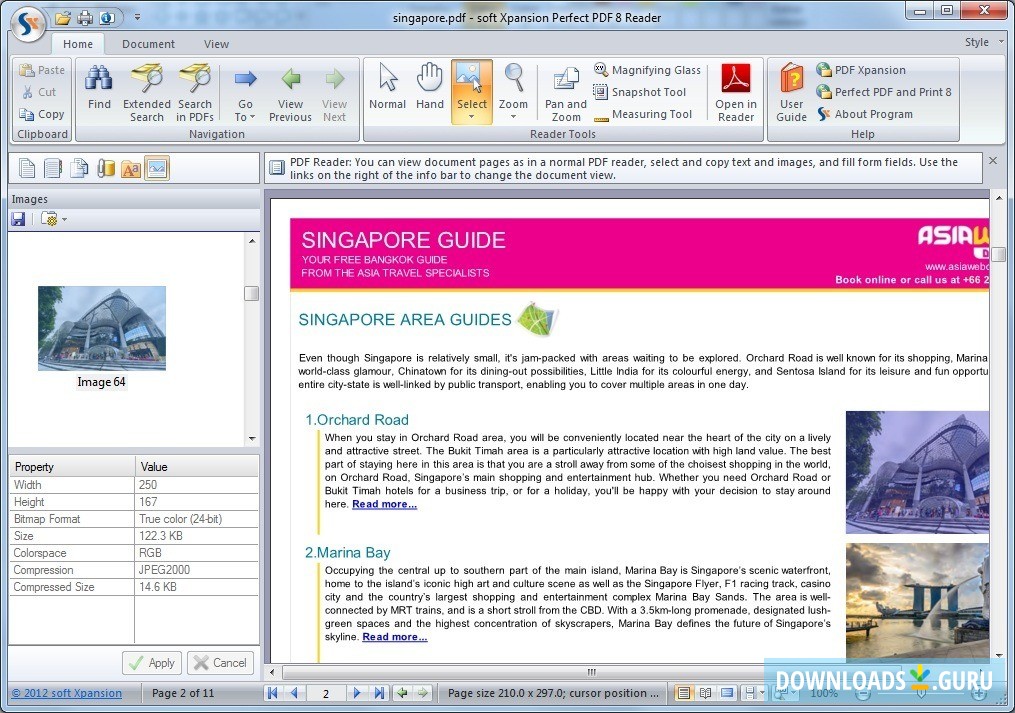This screenshot has height=713, width=1015.
Task: Expand the quick access toolbar customize arrow
Action: (x=137, y=17)
